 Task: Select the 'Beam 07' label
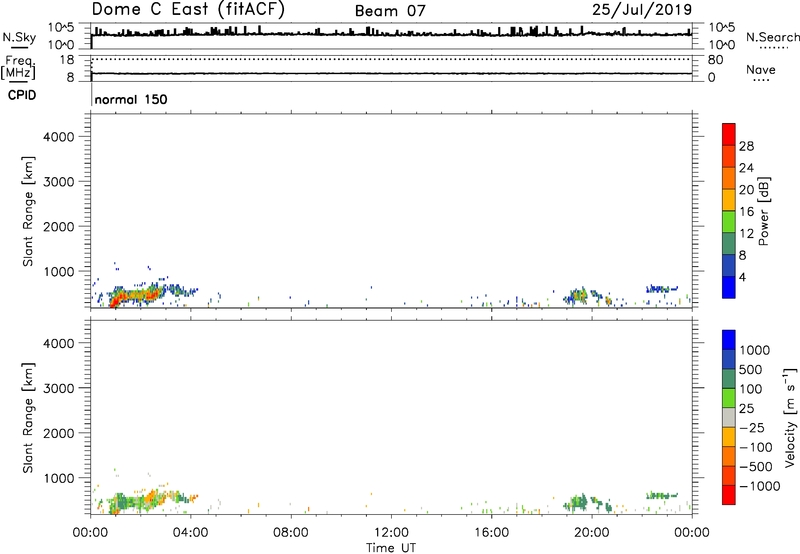point(390,11)
